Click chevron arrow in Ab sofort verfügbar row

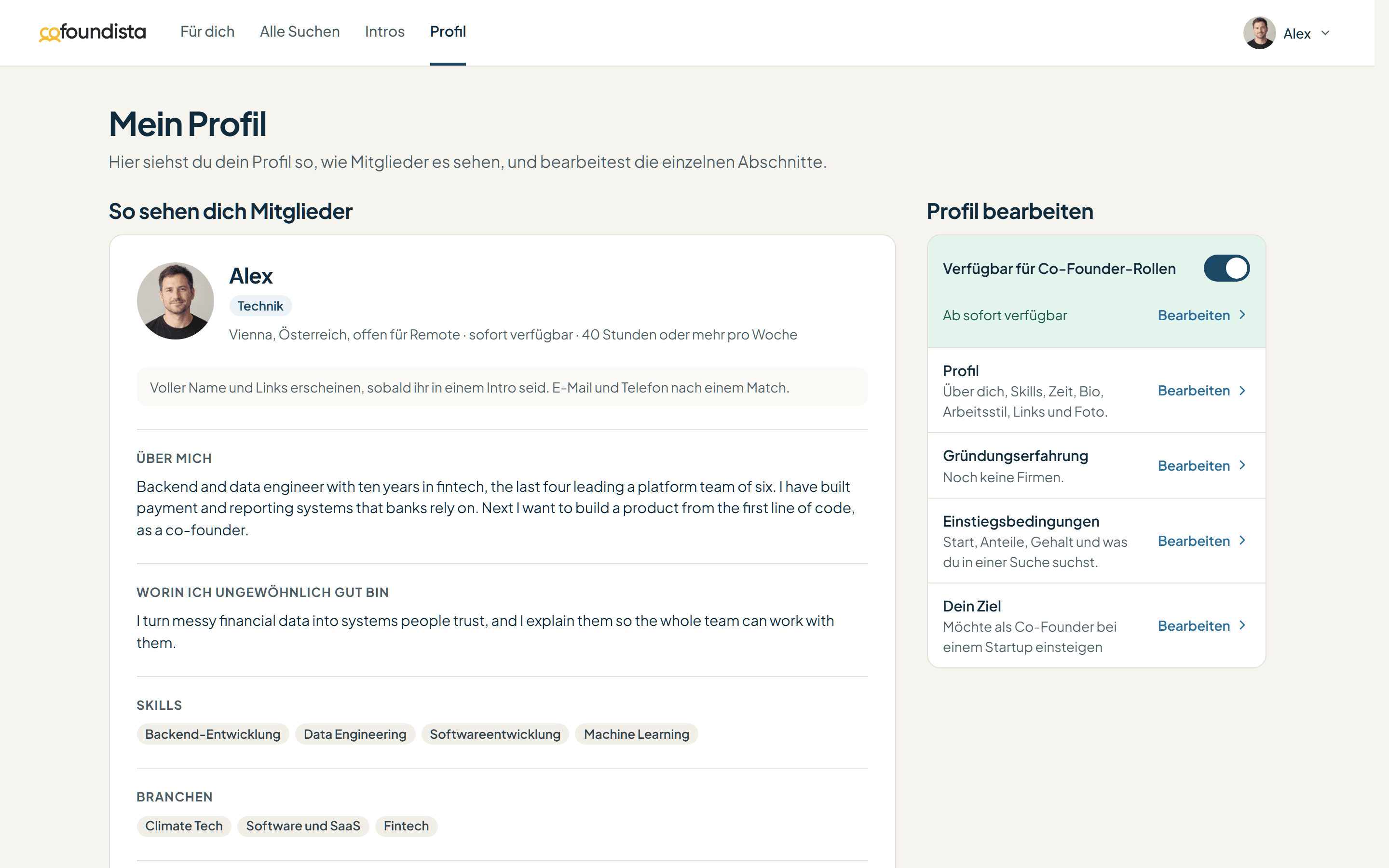pyautogui.click(x=1243, y=315)
